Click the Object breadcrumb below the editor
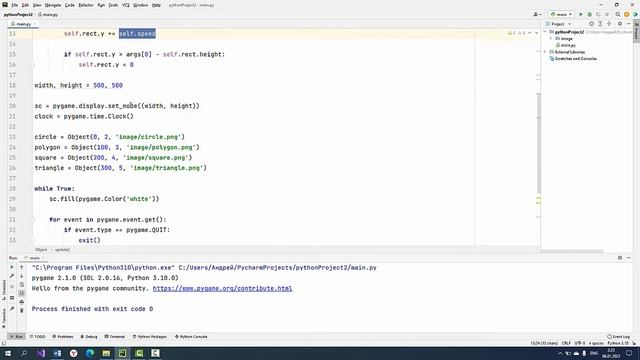The height and width of the screenshot is (360, 640). [x=41, y=249]
